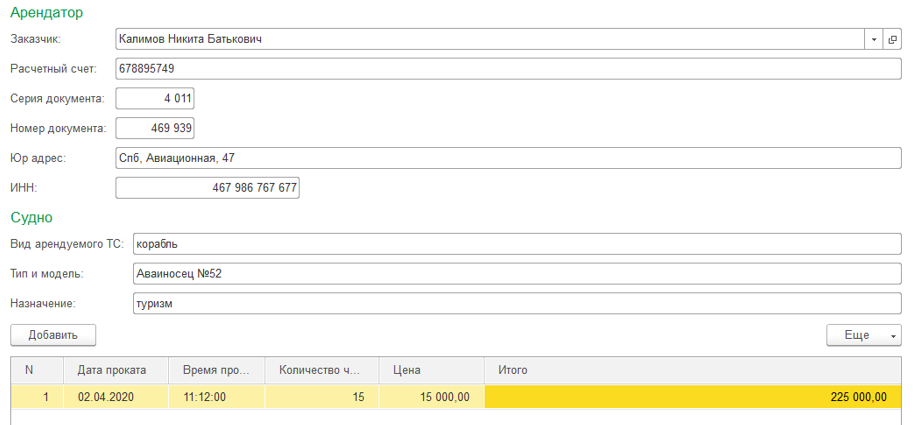916x425 pixels.
Task: Click the Назначение field туризм
Action: coord(517,304)
